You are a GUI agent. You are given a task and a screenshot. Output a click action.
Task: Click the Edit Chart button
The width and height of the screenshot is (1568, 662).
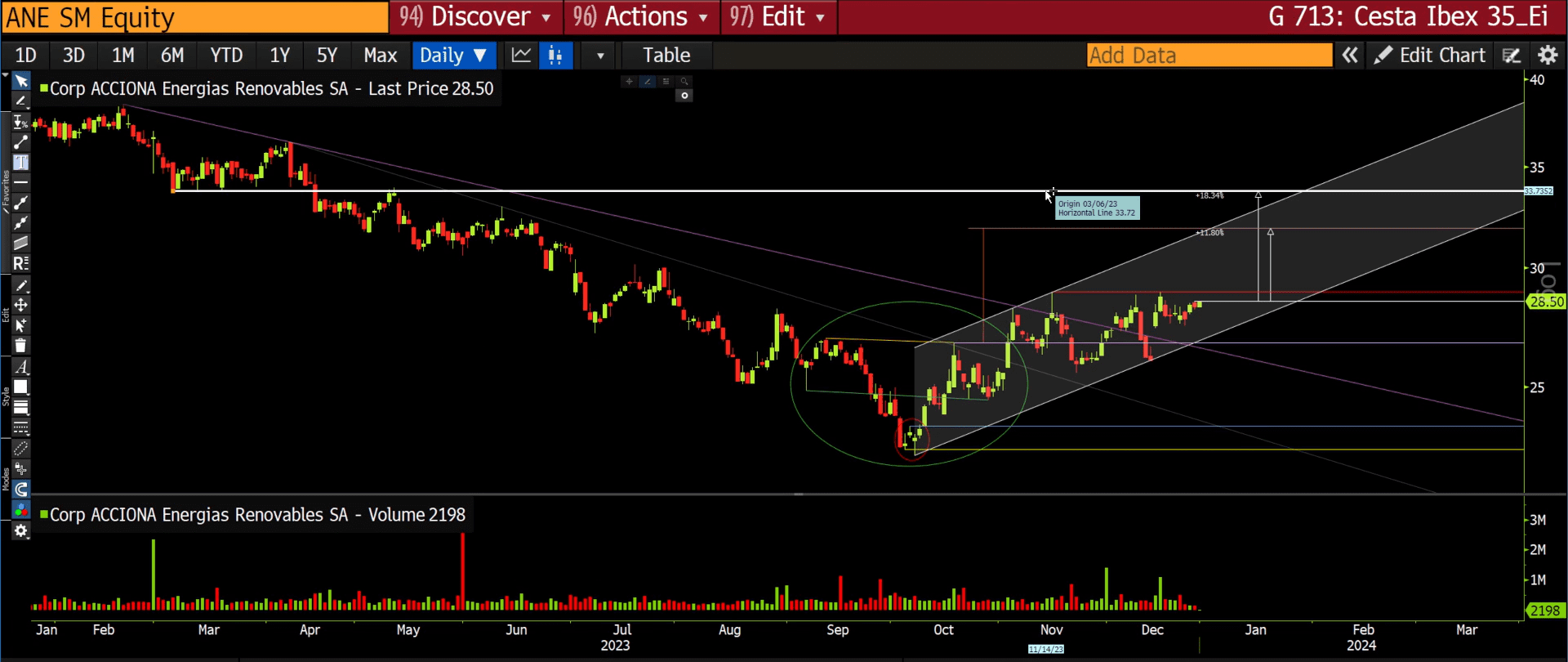click(1430, 56)
